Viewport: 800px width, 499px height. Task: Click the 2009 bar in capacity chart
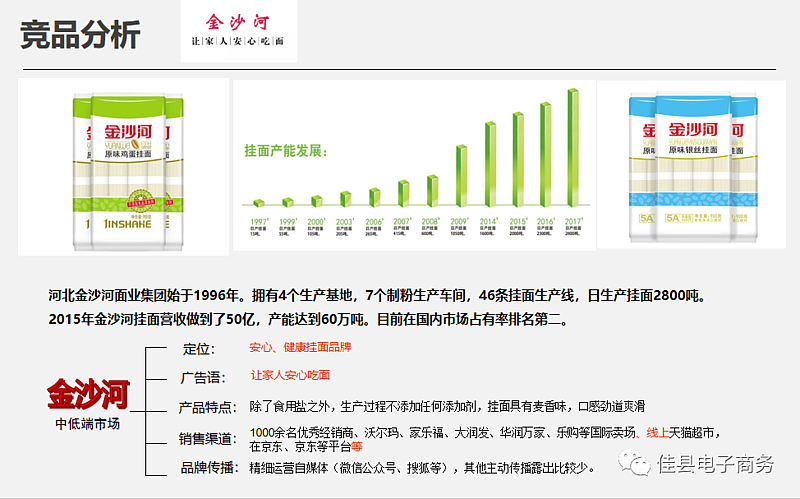461,176
